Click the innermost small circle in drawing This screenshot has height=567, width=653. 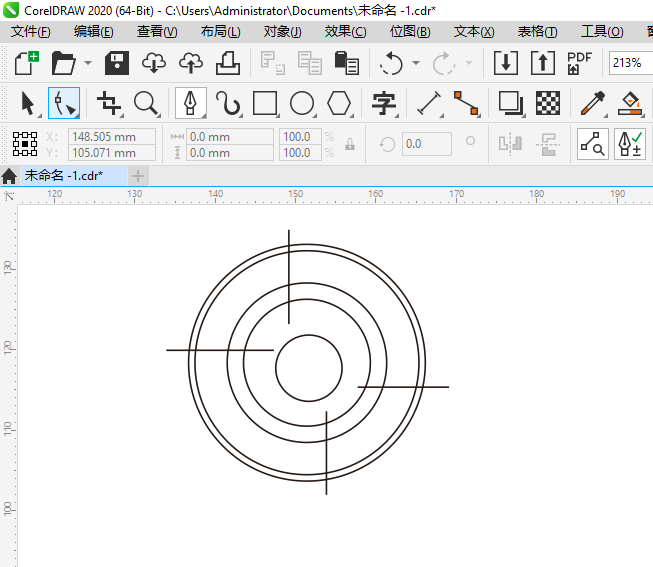point(309,368)
